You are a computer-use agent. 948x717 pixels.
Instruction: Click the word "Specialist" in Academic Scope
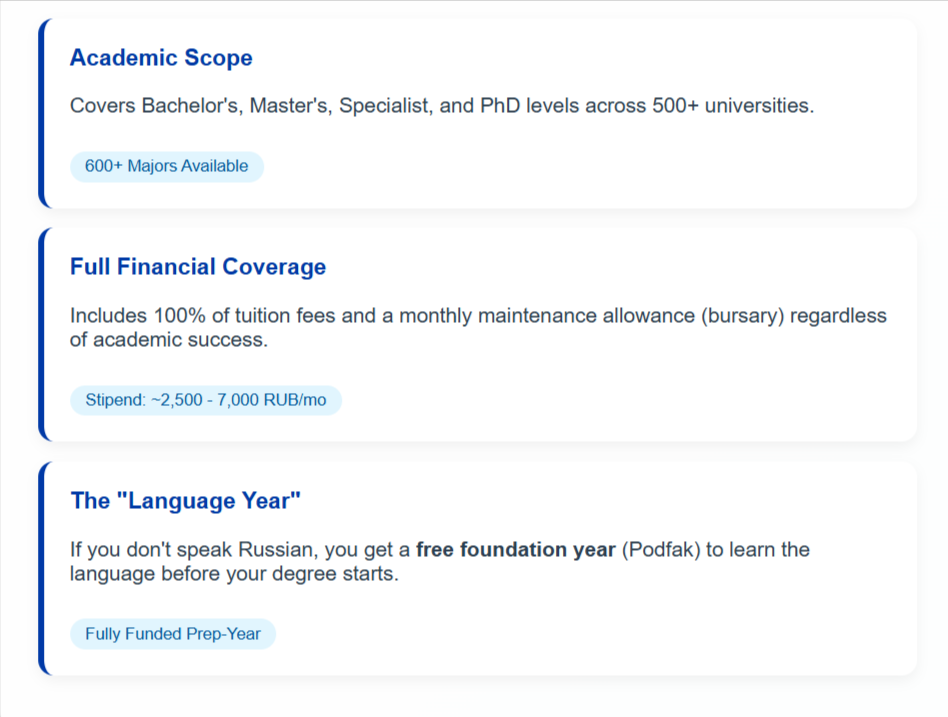[384, 105]
